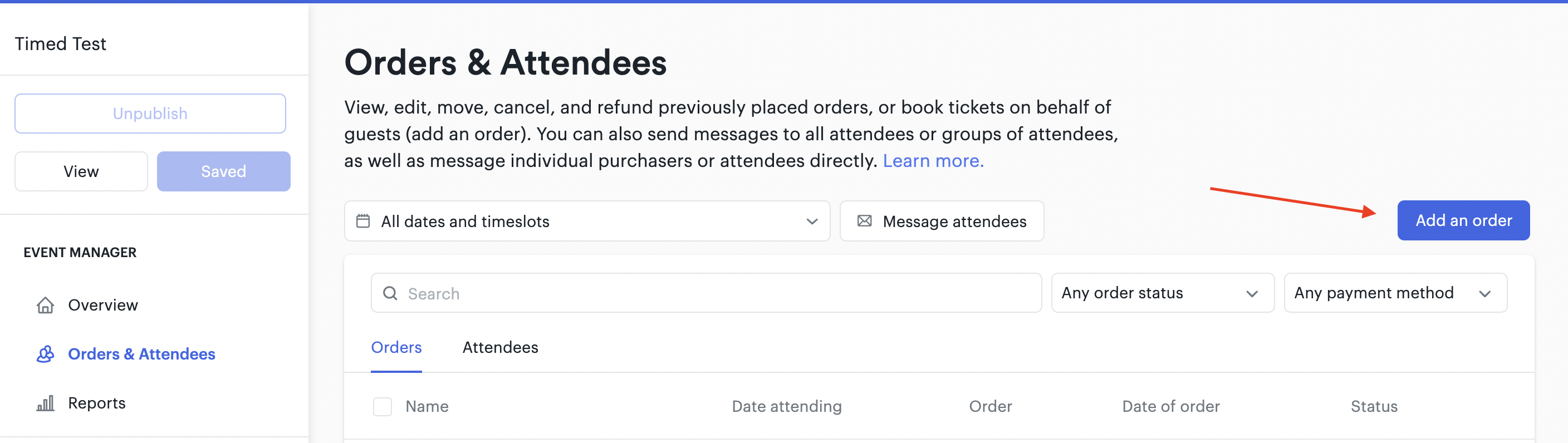Viewport: 1568px width, 443px height.
Task: Click the envelope icon beside Message attendees
Action: click(x=864, y=221)
